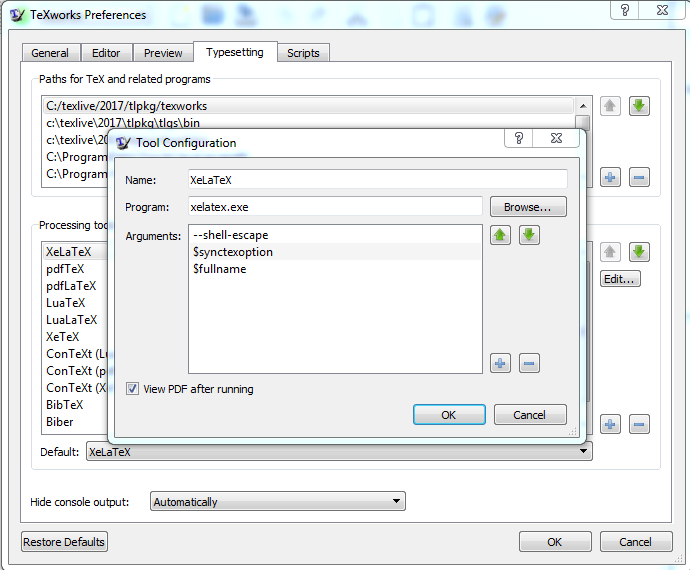Click the paths list scrollbar up arrow
This screenshot has width=690, height=570.
(x=583, y=106)
